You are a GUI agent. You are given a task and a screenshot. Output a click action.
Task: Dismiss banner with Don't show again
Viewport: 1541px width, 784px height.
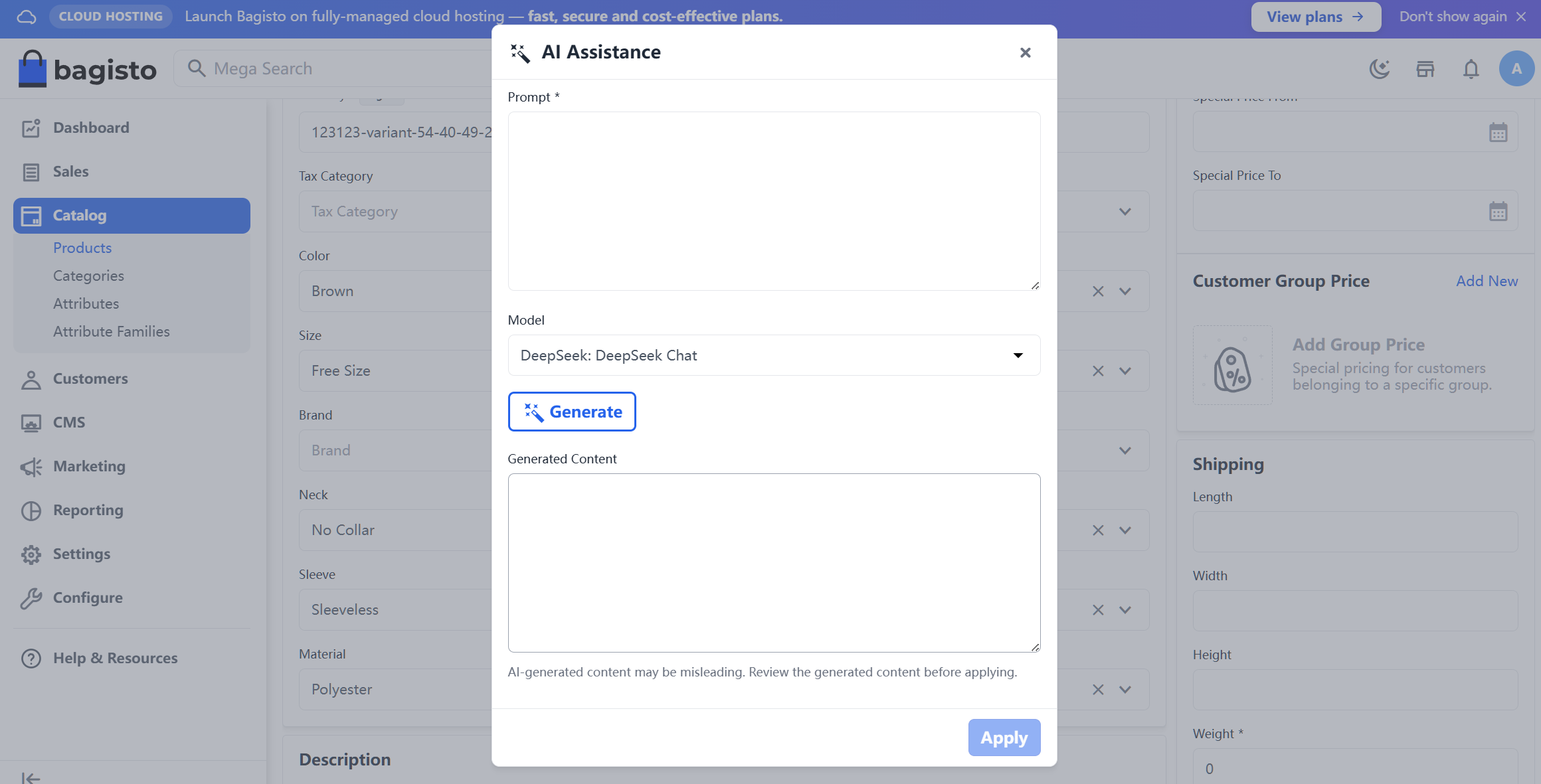[x=1463, y=17]
